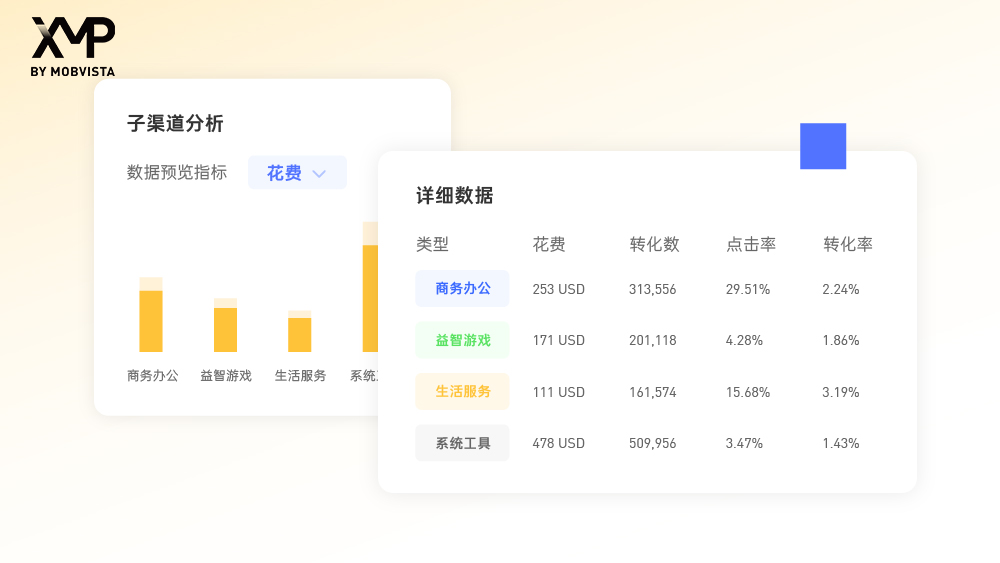Click the 313,556 conversions value
The height and width of the screenshot is (563, 1000).
(x=652, y=289)
